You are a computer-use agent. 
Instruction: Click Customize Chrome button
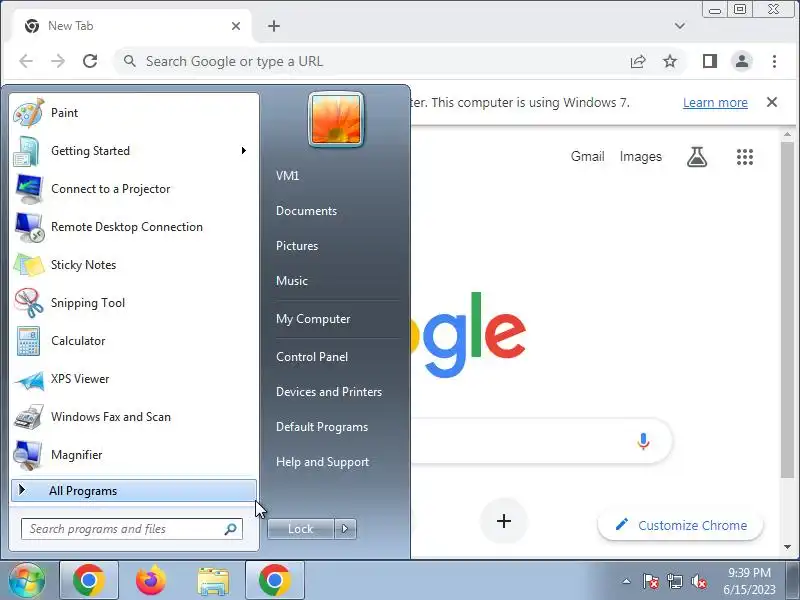pyautogui.click(x=681, y=525)
